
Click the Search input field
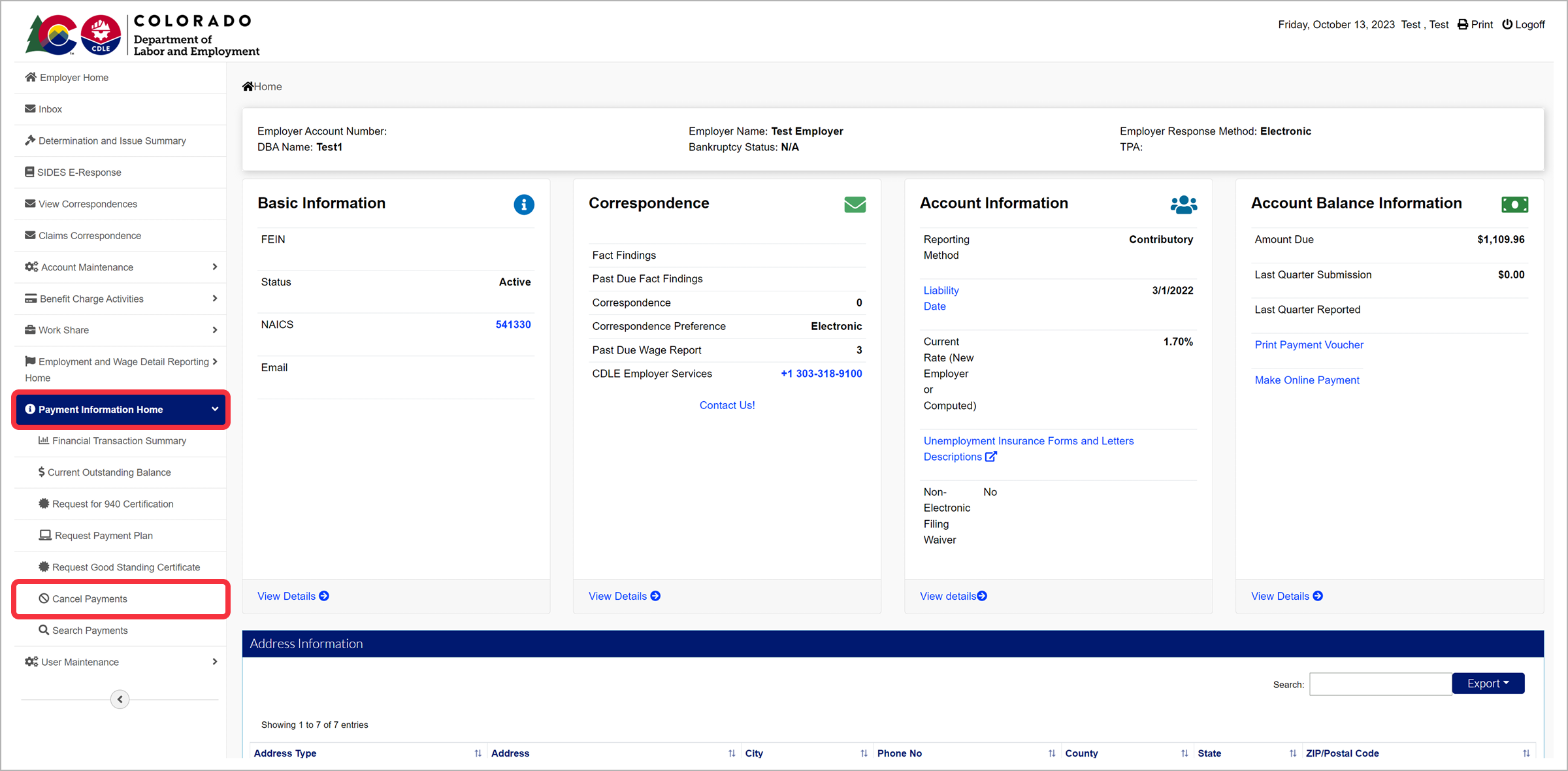(1380, 684)
